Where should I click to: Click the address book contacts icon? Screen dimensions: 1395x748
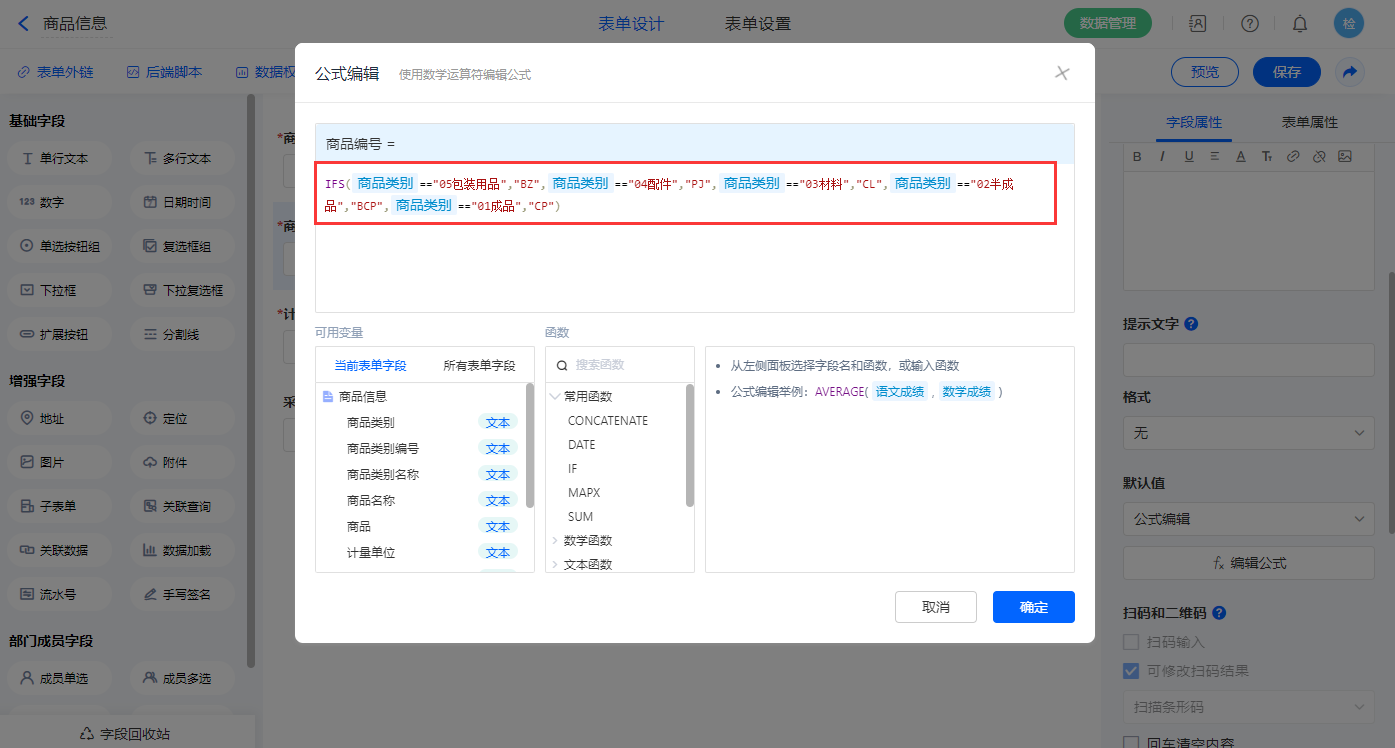pos(1197,23)
